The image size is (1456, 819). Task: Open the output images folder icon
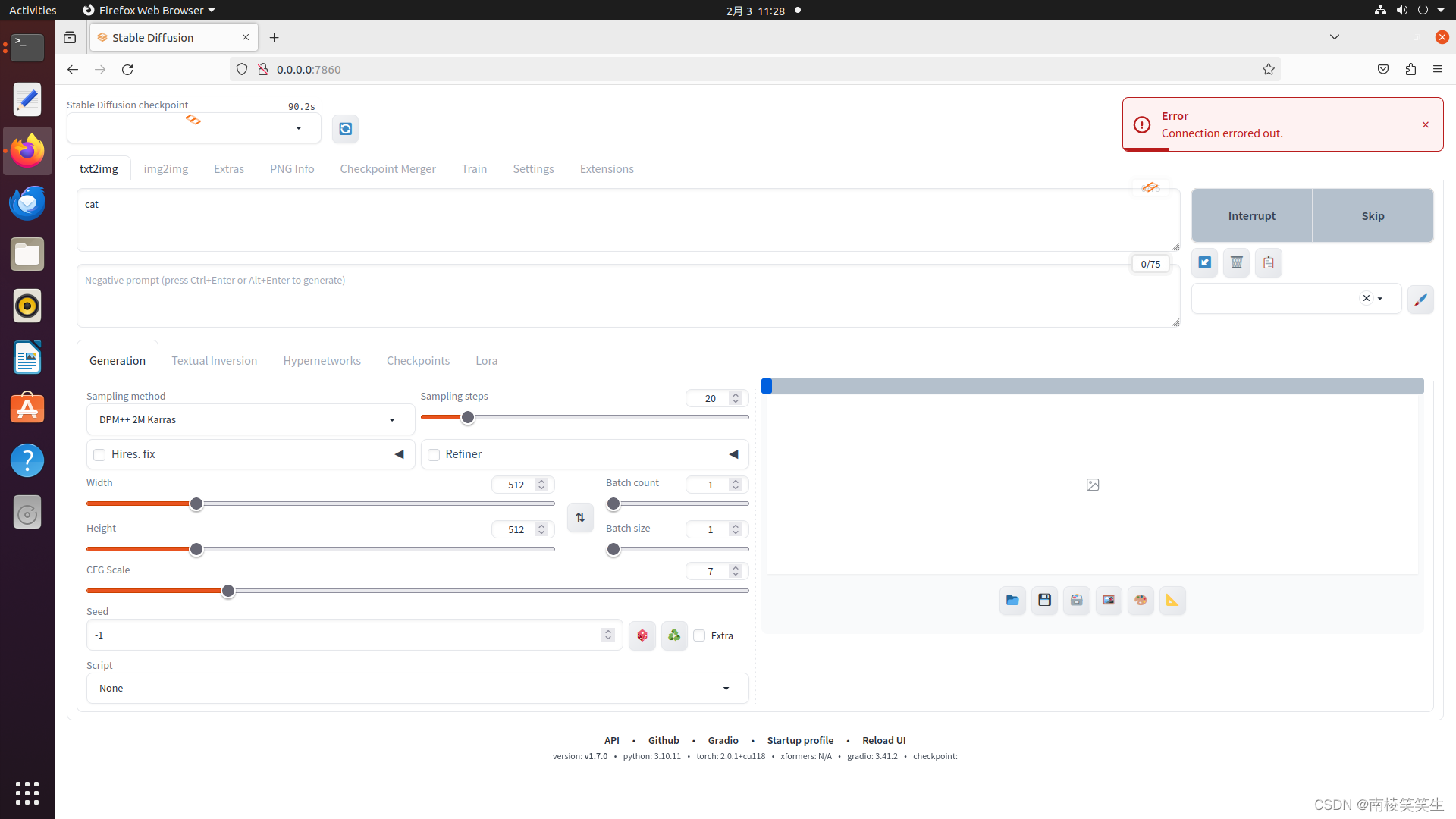(1012, 600)
